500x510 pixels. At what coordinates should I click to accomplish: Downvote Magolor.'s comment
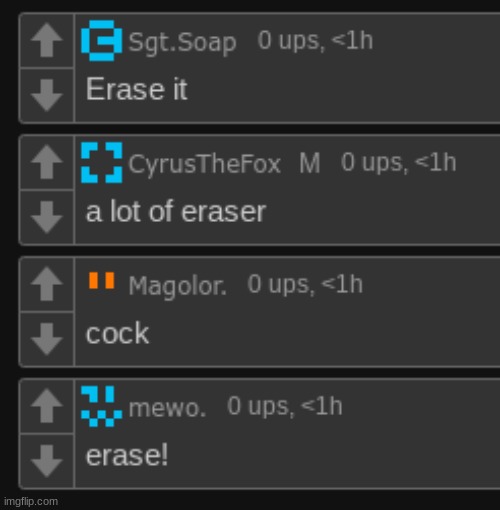click(x=47, y=339)
